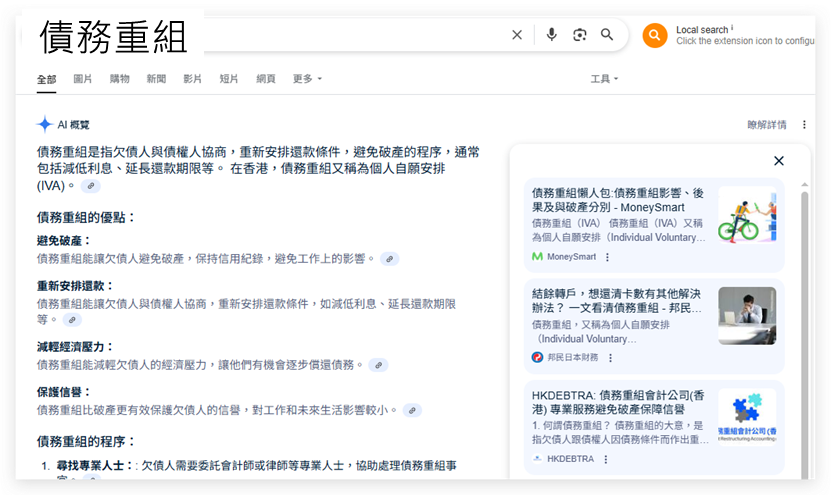Click the magnifying glass search icon
The image size is (831, 495).
pos(607,35)
